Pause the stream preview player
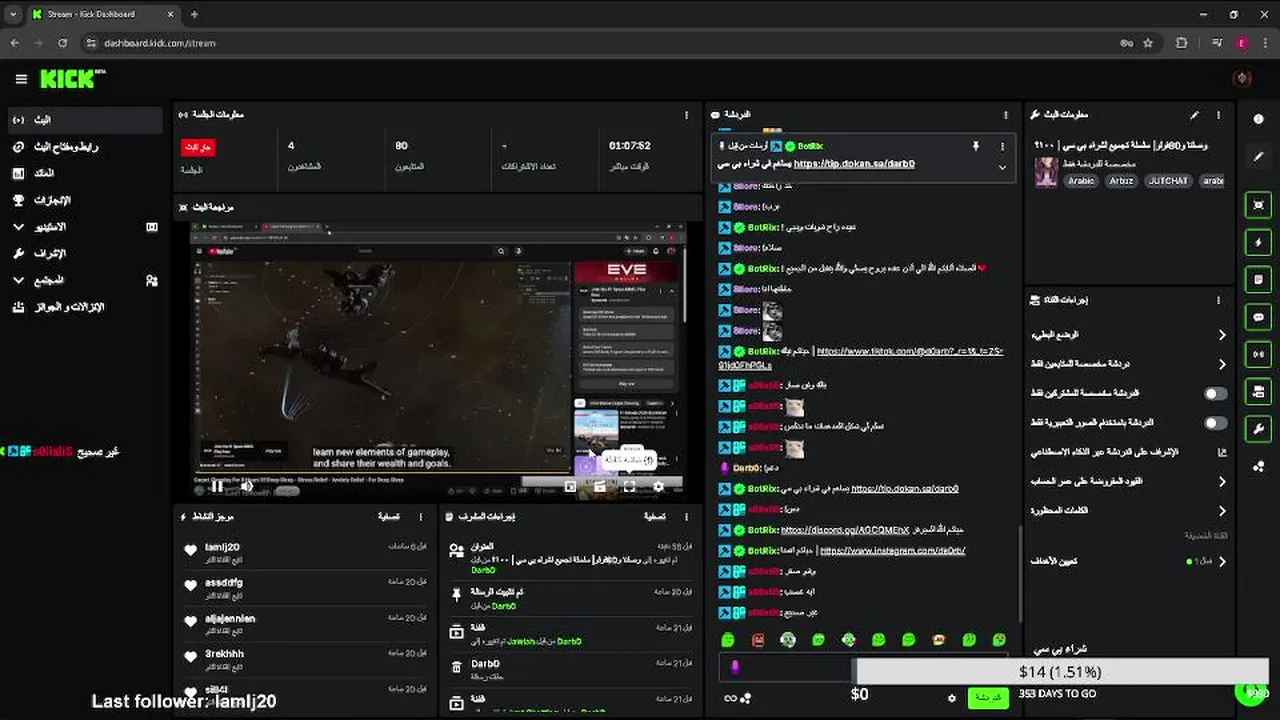This screenshot has height=720, width=1280. [217, 487]
